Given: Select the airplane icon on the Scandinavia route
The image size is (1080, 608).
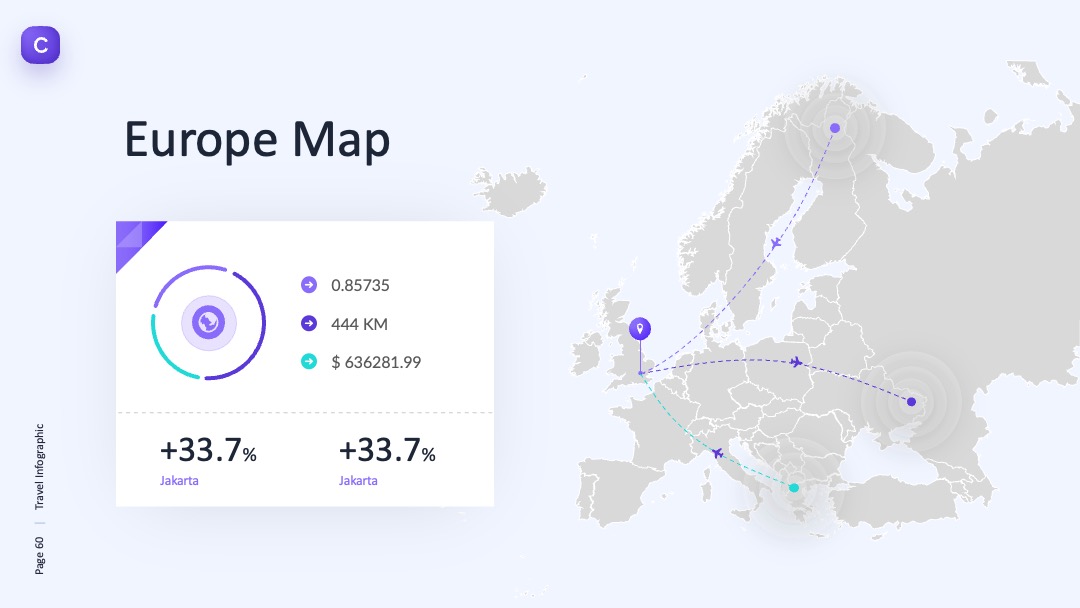Looking at the screenshot, I should [x=776, y=243].
